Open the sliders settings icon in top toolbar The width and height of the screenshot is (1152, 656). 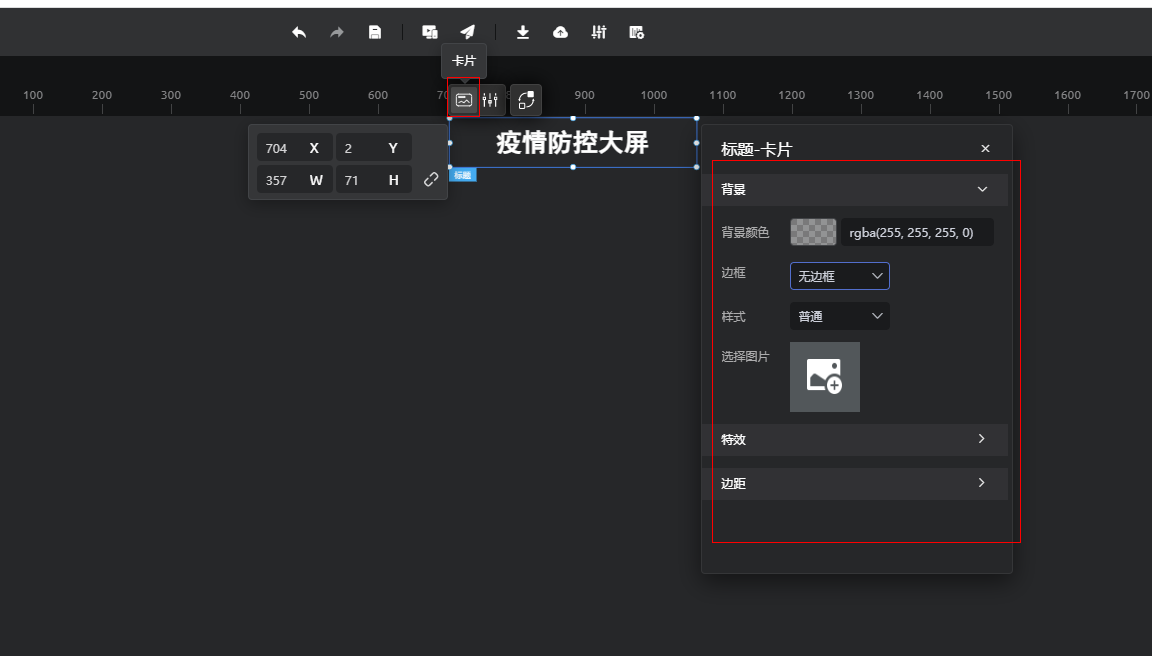[x=599, y=32]
